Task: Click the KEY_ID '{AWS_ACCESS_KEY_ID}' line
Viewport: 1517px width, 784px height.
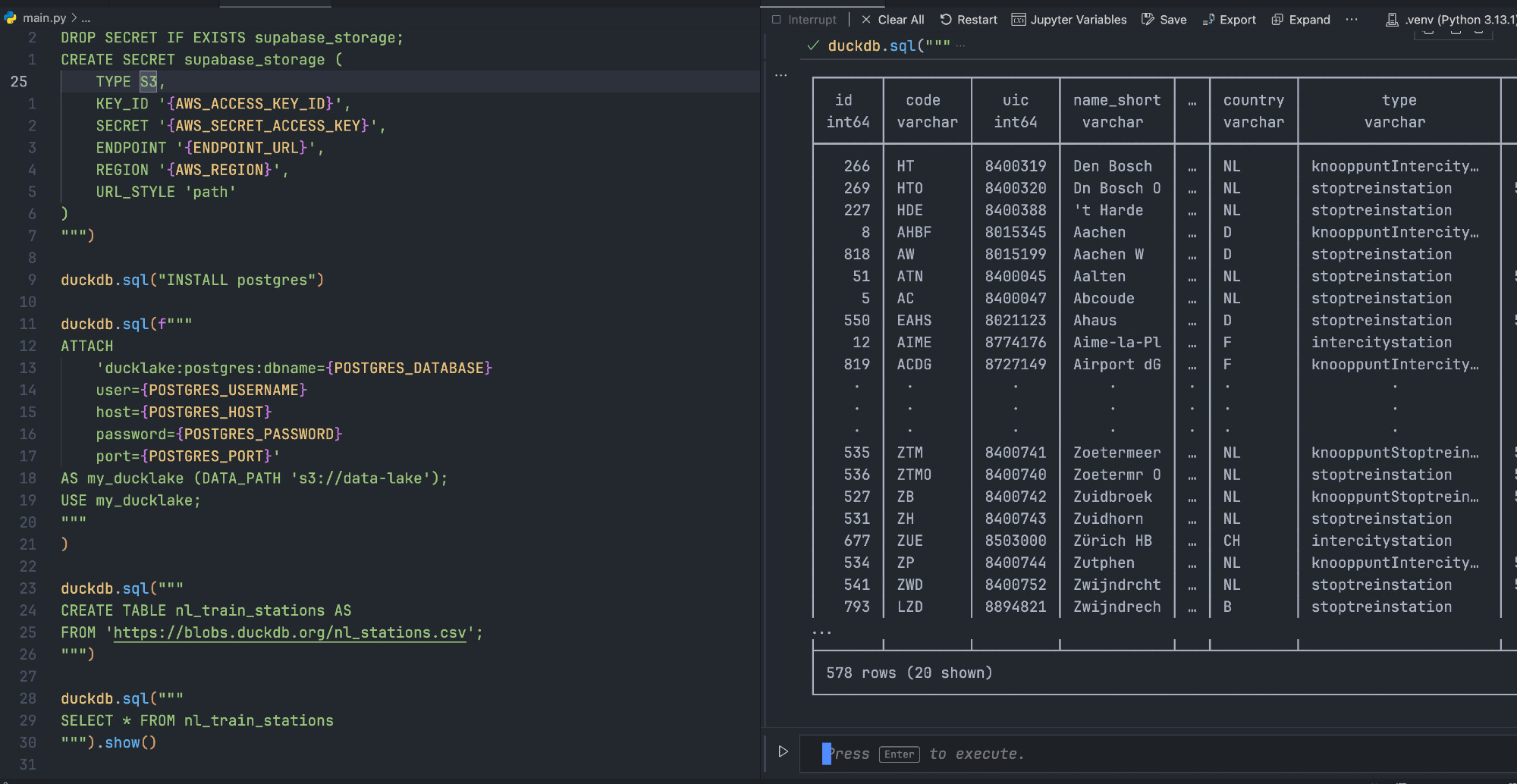Action: click(223, 104)
